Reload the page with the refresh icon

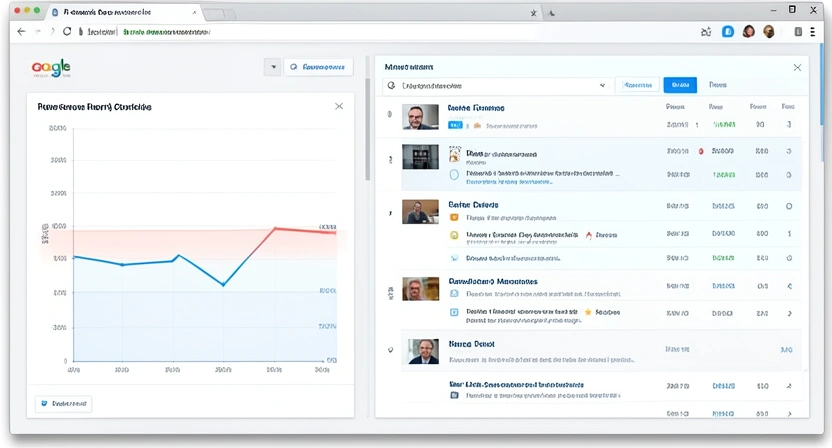[x=67, y=31]
